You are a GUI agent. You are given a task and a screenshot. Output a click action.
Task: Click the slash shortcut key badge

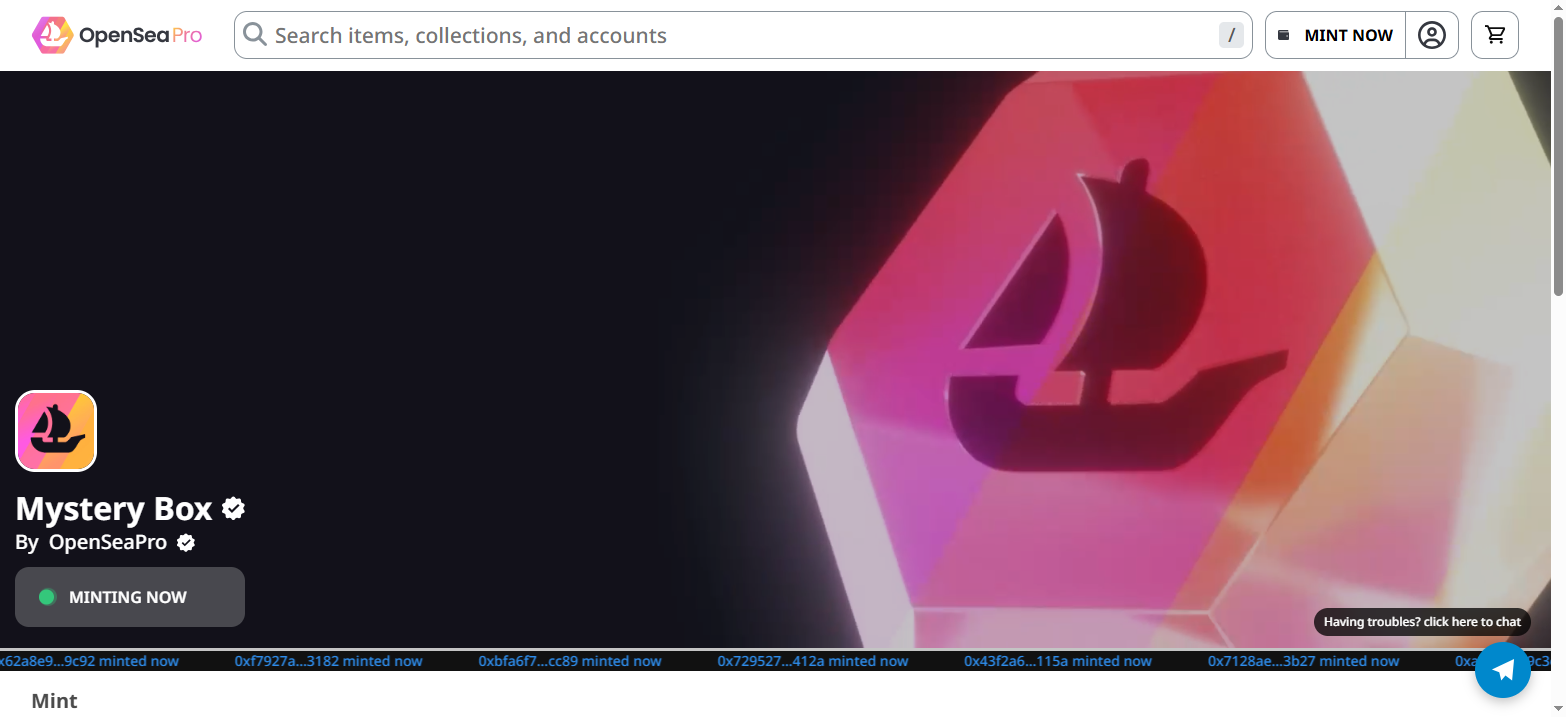click(x=1231, y=35)
